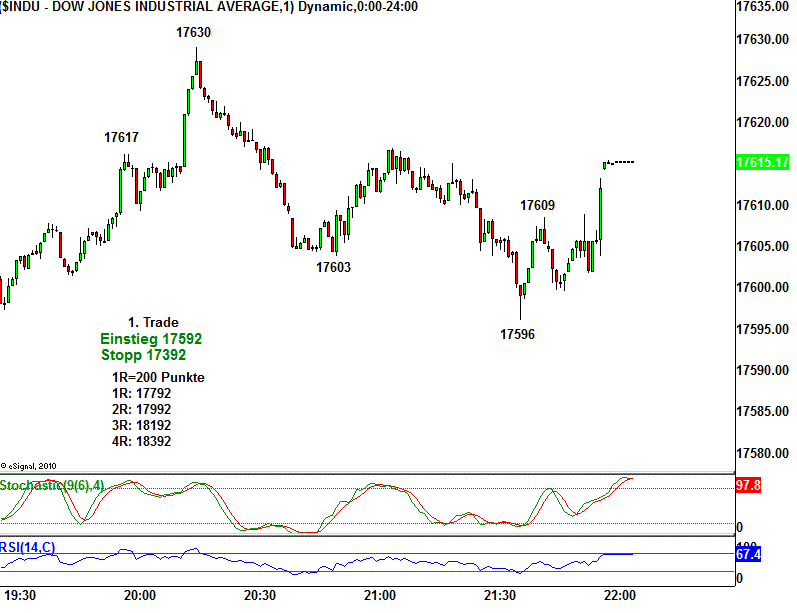Click the 17600.00 price axis label
The width and height of the screenshot is (797, 613).
click(x=762, y=288)
